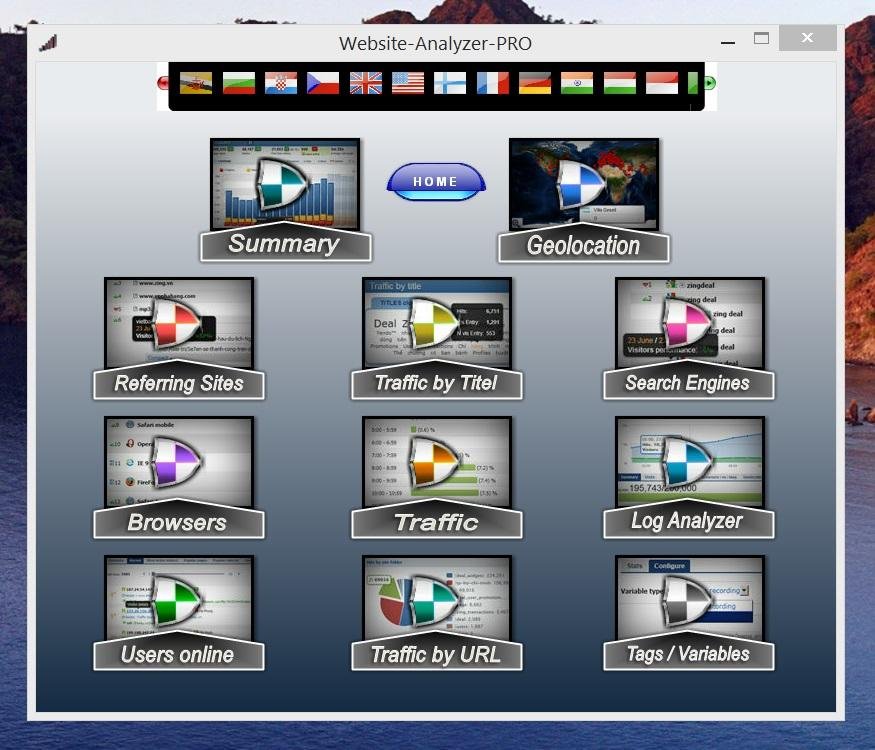This screenshot has height=750, width=875.
Task: Check the Users online module
Action: click(178, 600)
